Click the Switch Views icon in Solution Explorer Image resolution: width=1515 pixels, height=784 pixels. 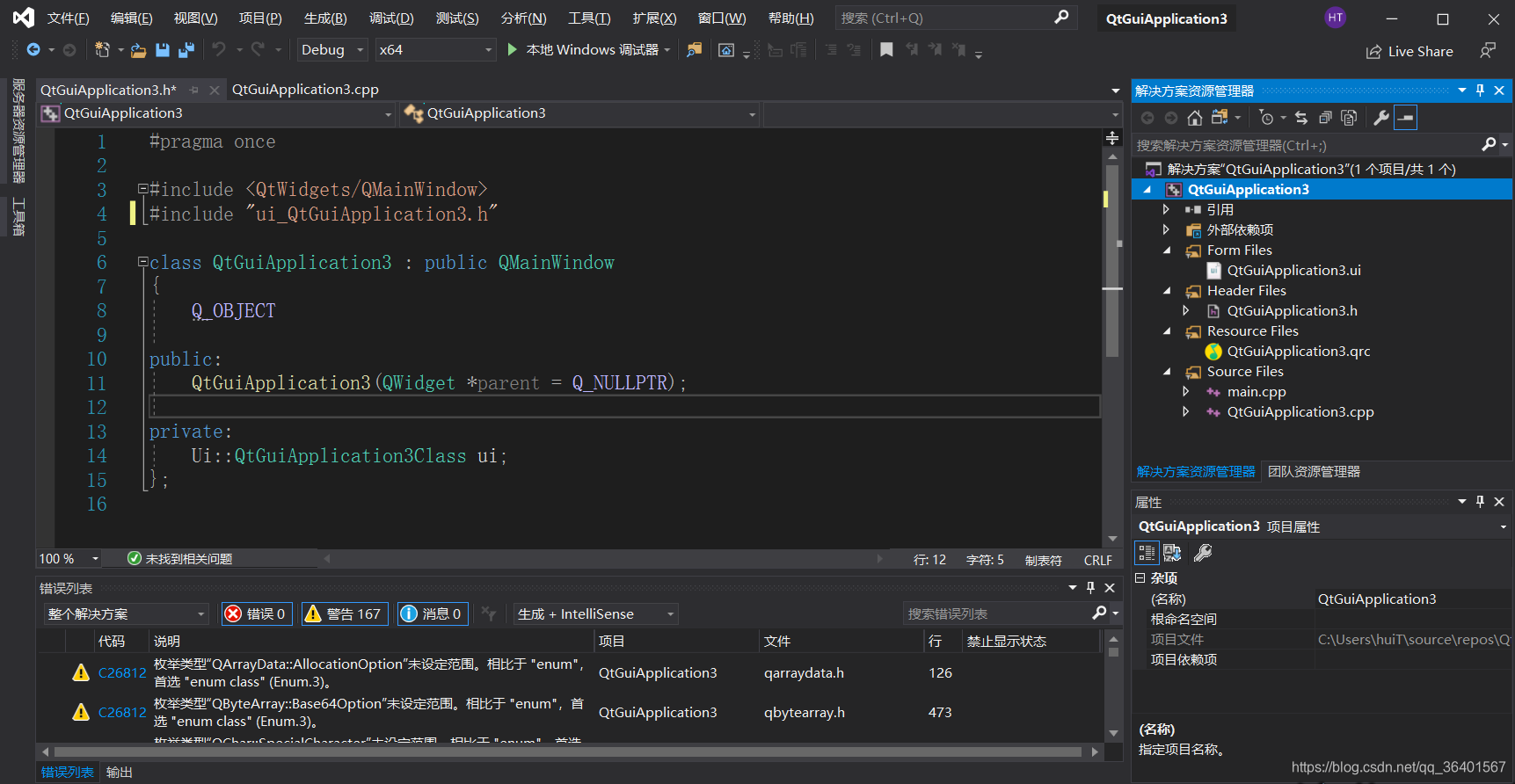1220,118
